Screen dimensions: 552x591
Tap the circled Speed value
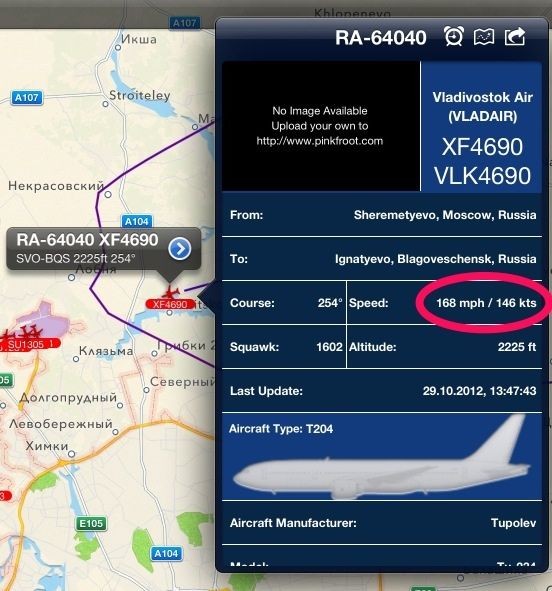(x=486, y=303)
